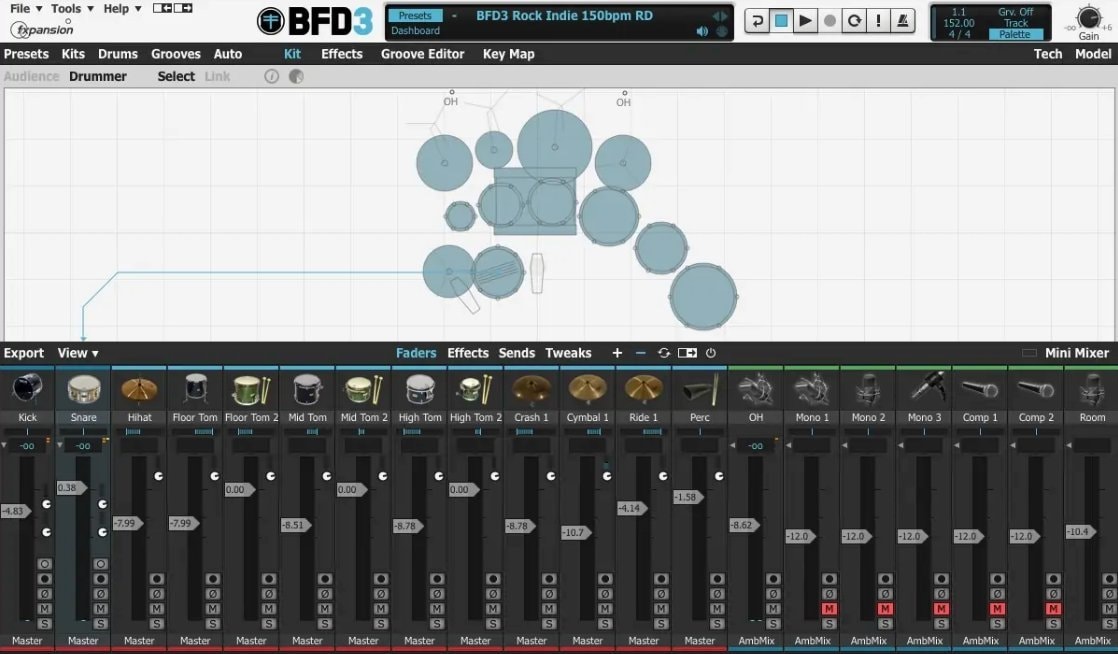Viewport: 1118px width, 654px height.
Task: Open the Key Map tab
Action: point(508,54)
